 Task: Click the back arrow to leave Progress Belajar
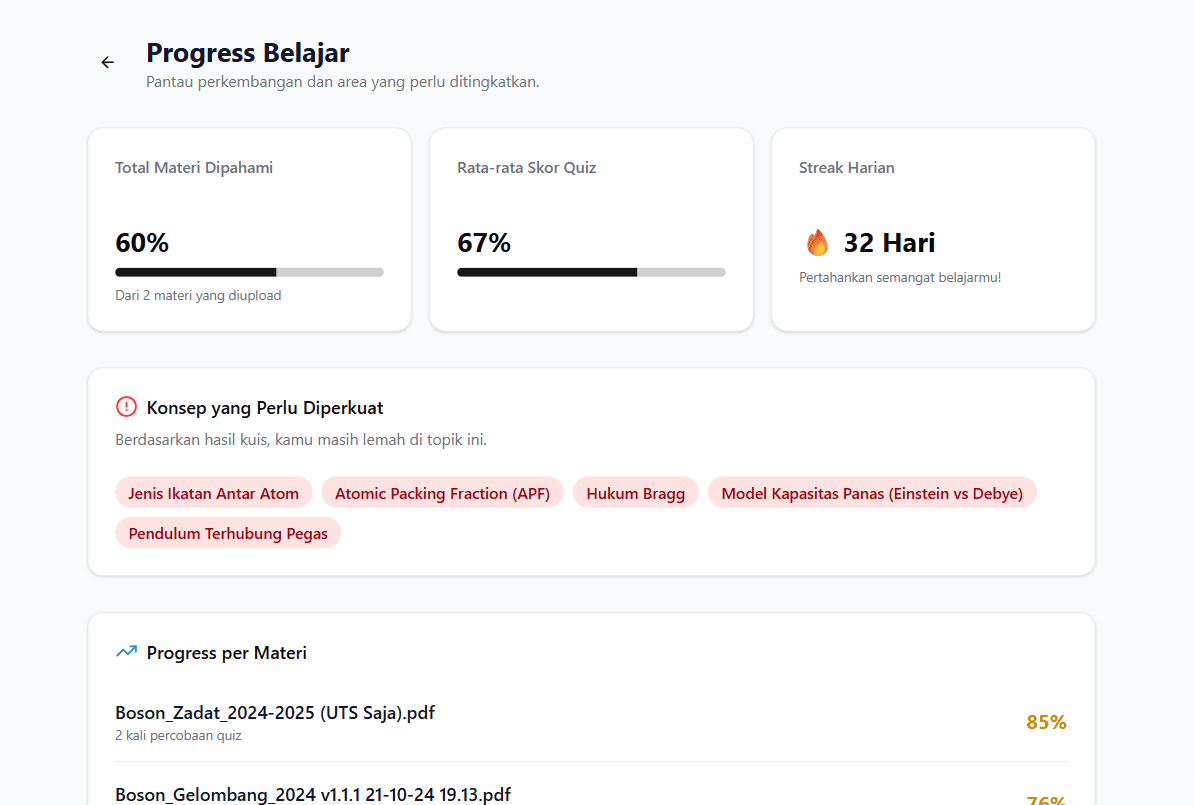click(107, 62)
